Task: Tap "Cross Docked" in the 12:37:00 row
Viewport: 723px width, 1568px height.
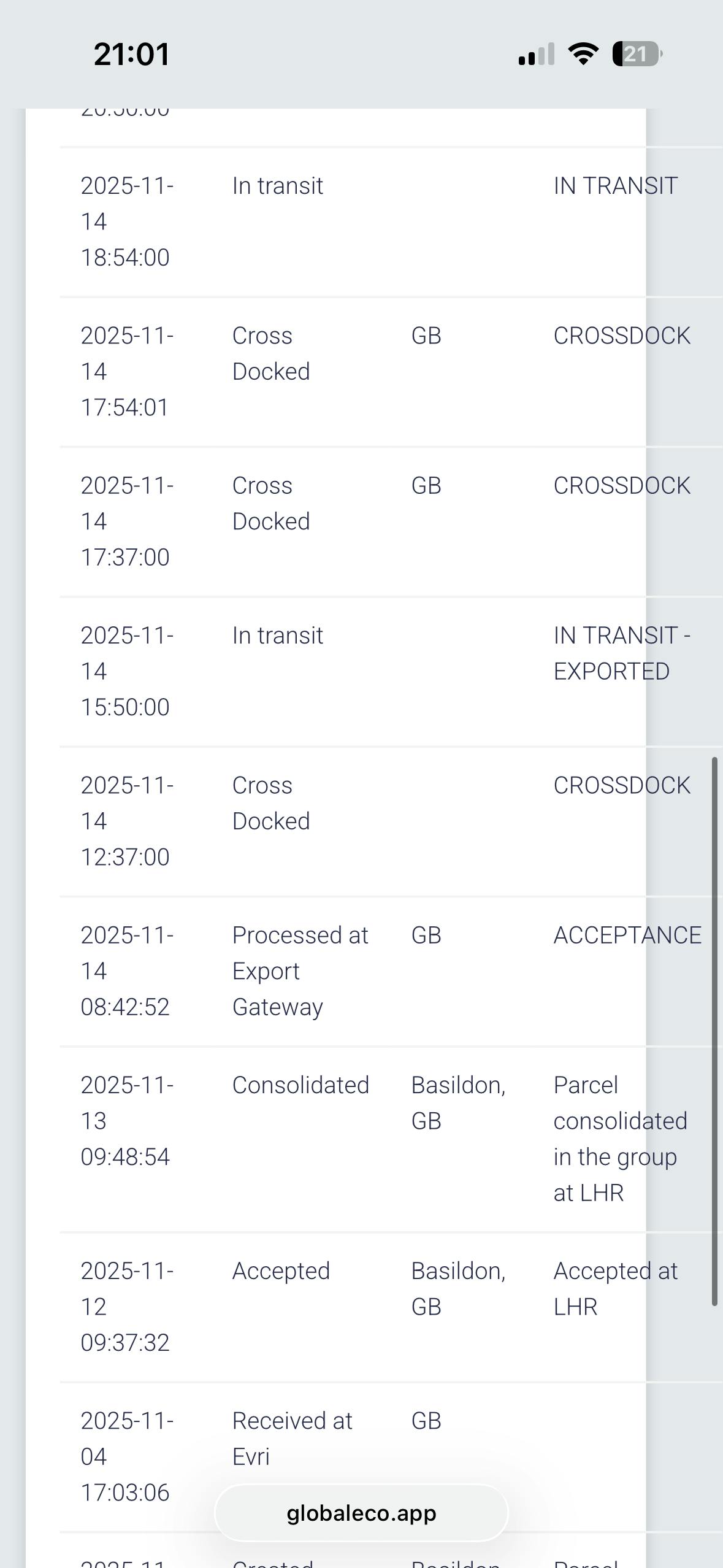Action: [270, 803]
